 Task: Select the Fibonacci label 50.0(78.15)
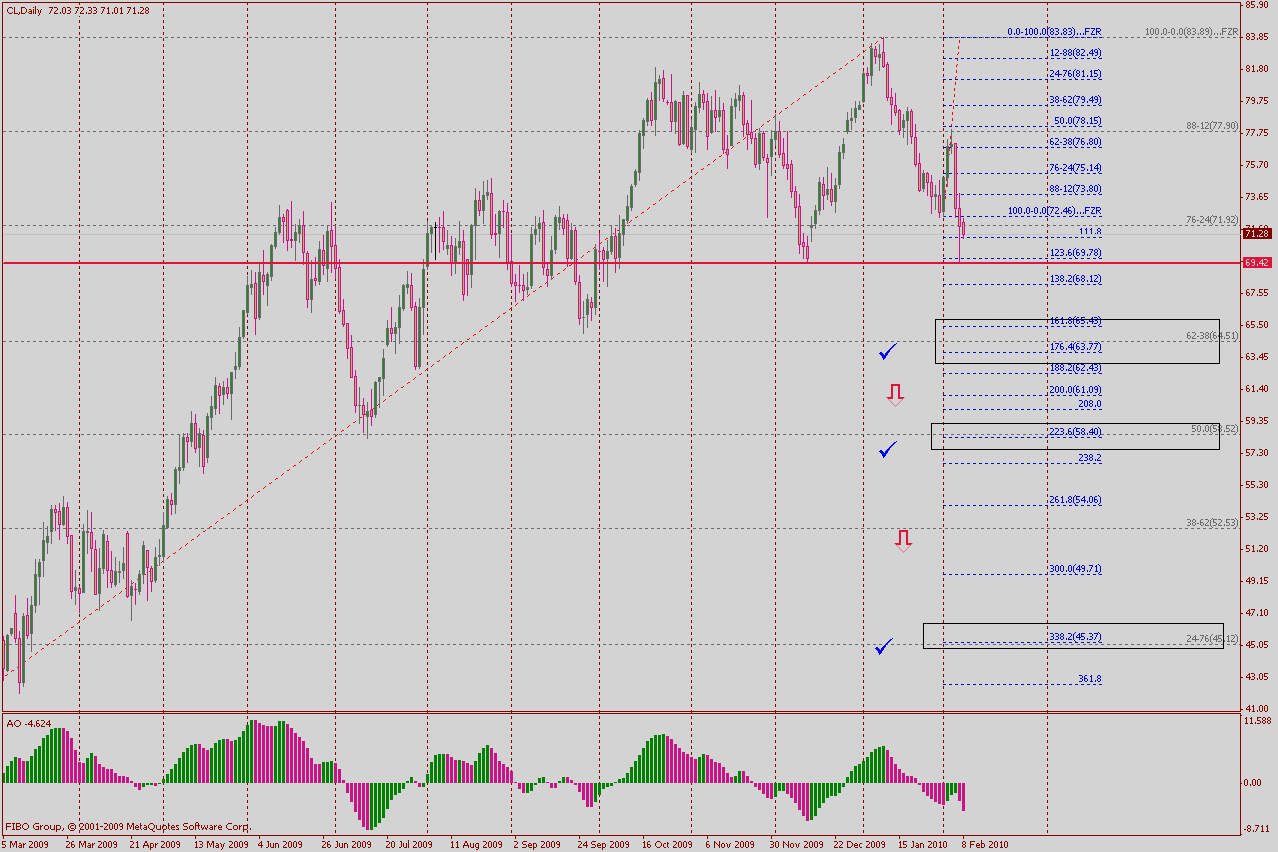(1078, 121)
